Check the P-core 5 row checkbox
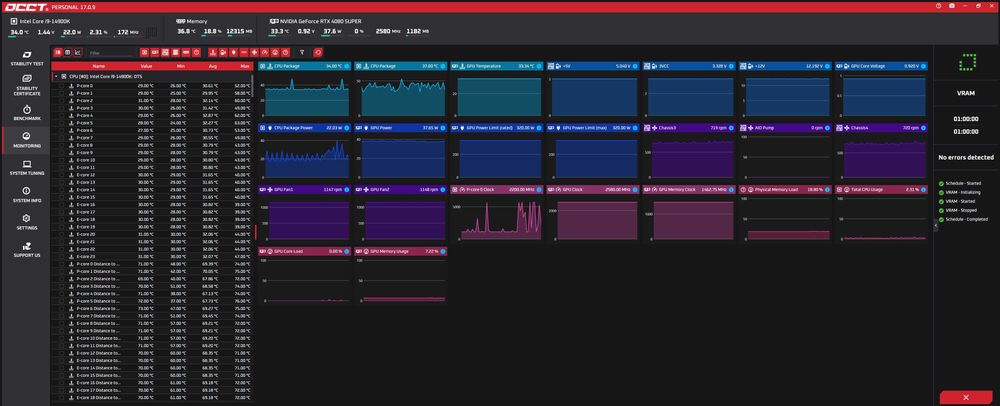Viewport: 1000px width, 406px height. click(x=62, y=123)
